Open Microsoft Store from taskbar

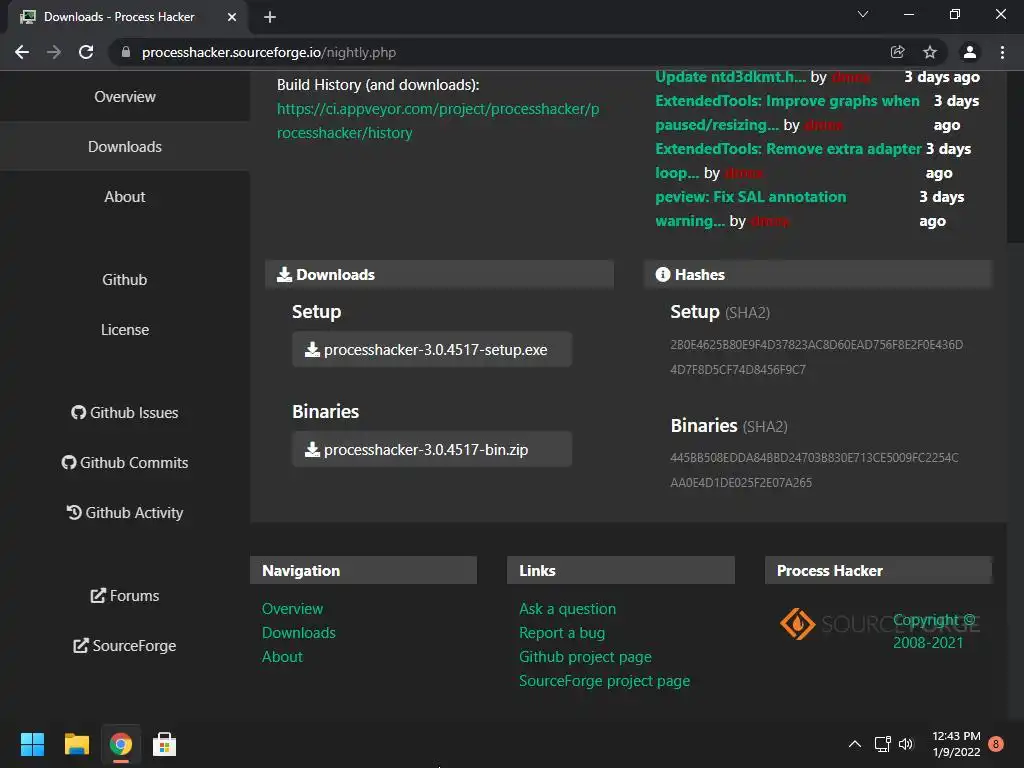(164, 744)
